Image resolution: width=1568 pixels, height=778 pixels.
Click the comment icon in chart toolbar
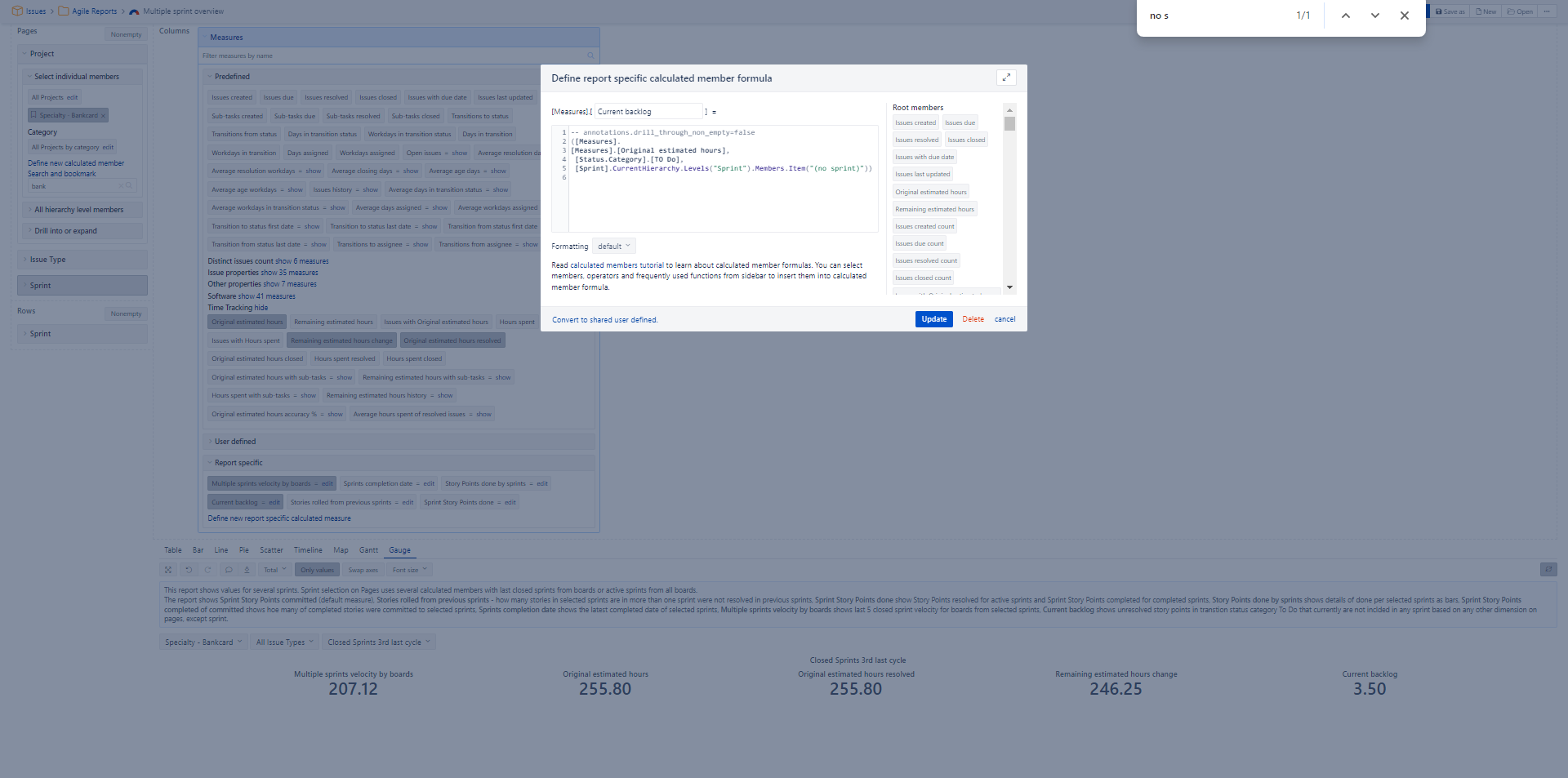coord(229,570)
